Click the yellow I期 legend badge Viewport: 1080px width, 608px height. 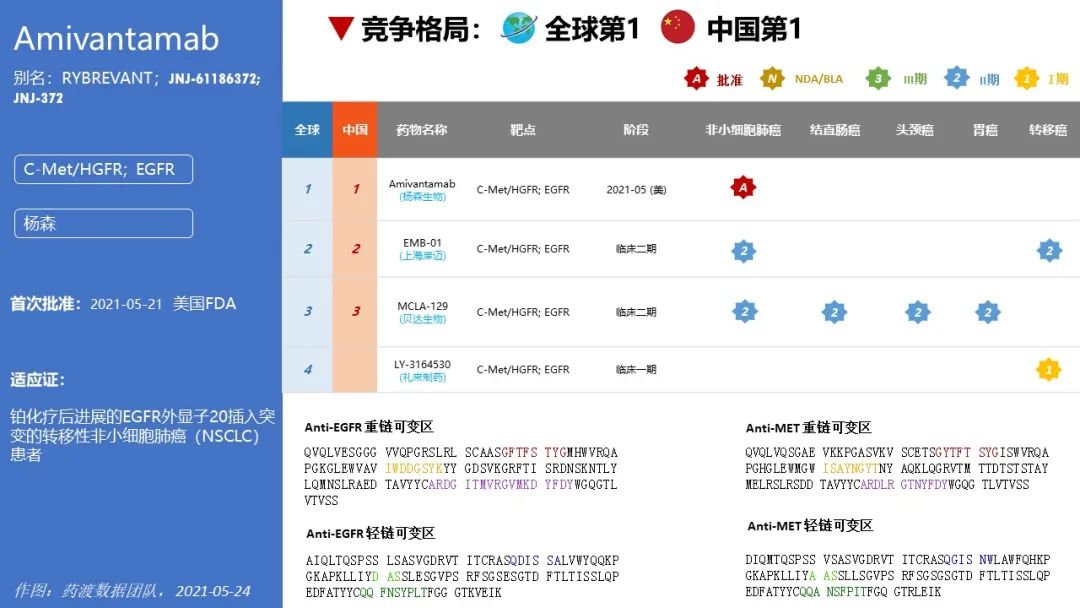click(1026, 78)
